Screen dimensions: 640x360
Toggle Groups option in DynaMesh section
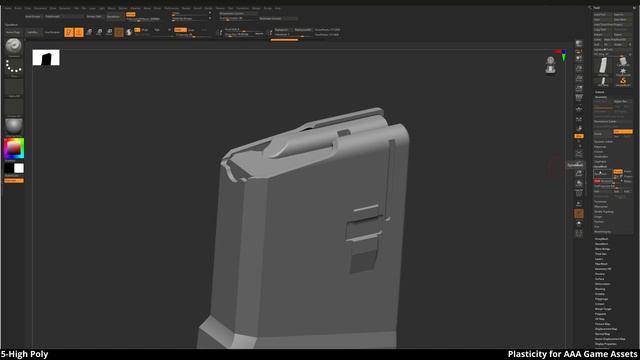click(618, 171)
